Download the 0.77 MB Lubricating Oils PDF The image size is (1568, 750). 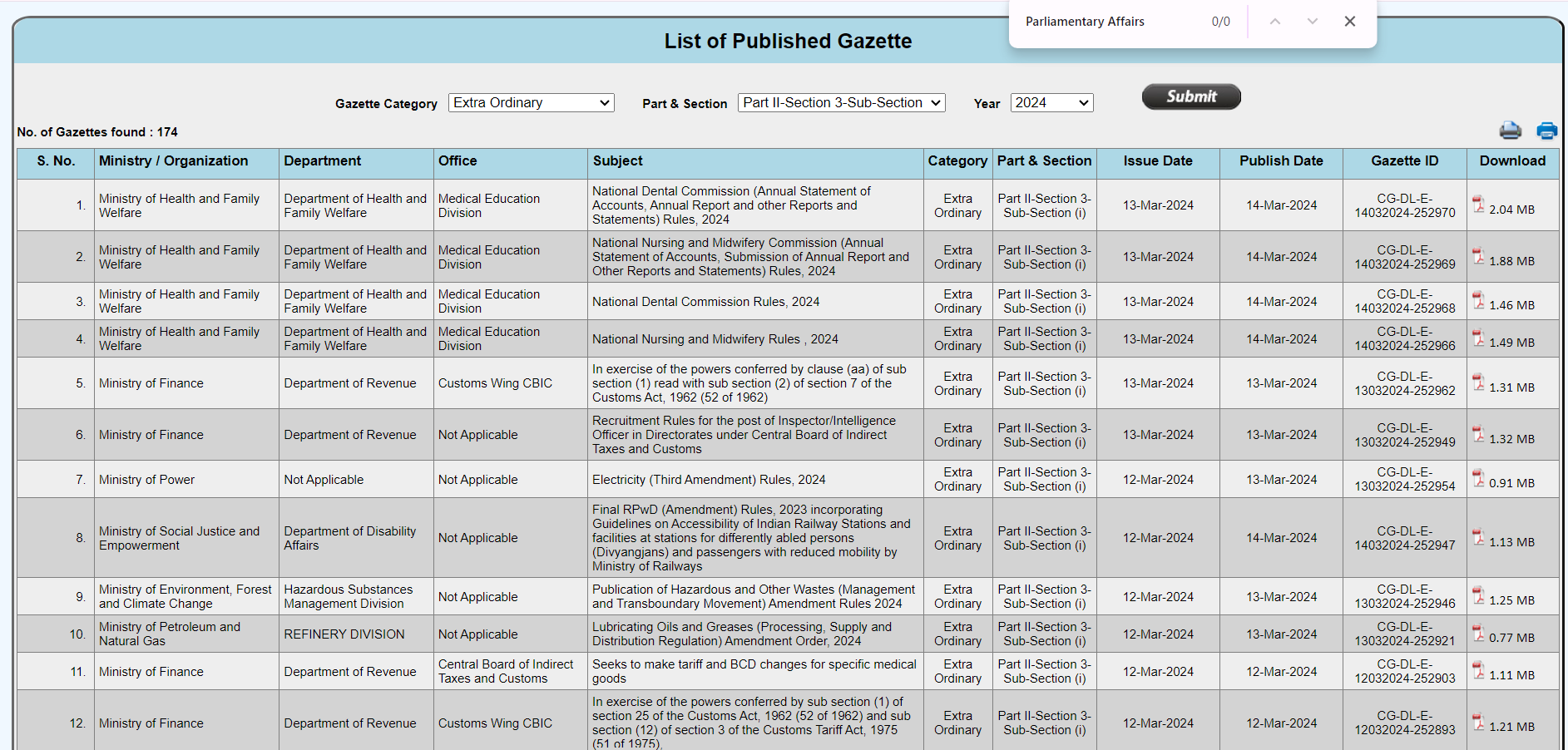tap(1478, 633)
